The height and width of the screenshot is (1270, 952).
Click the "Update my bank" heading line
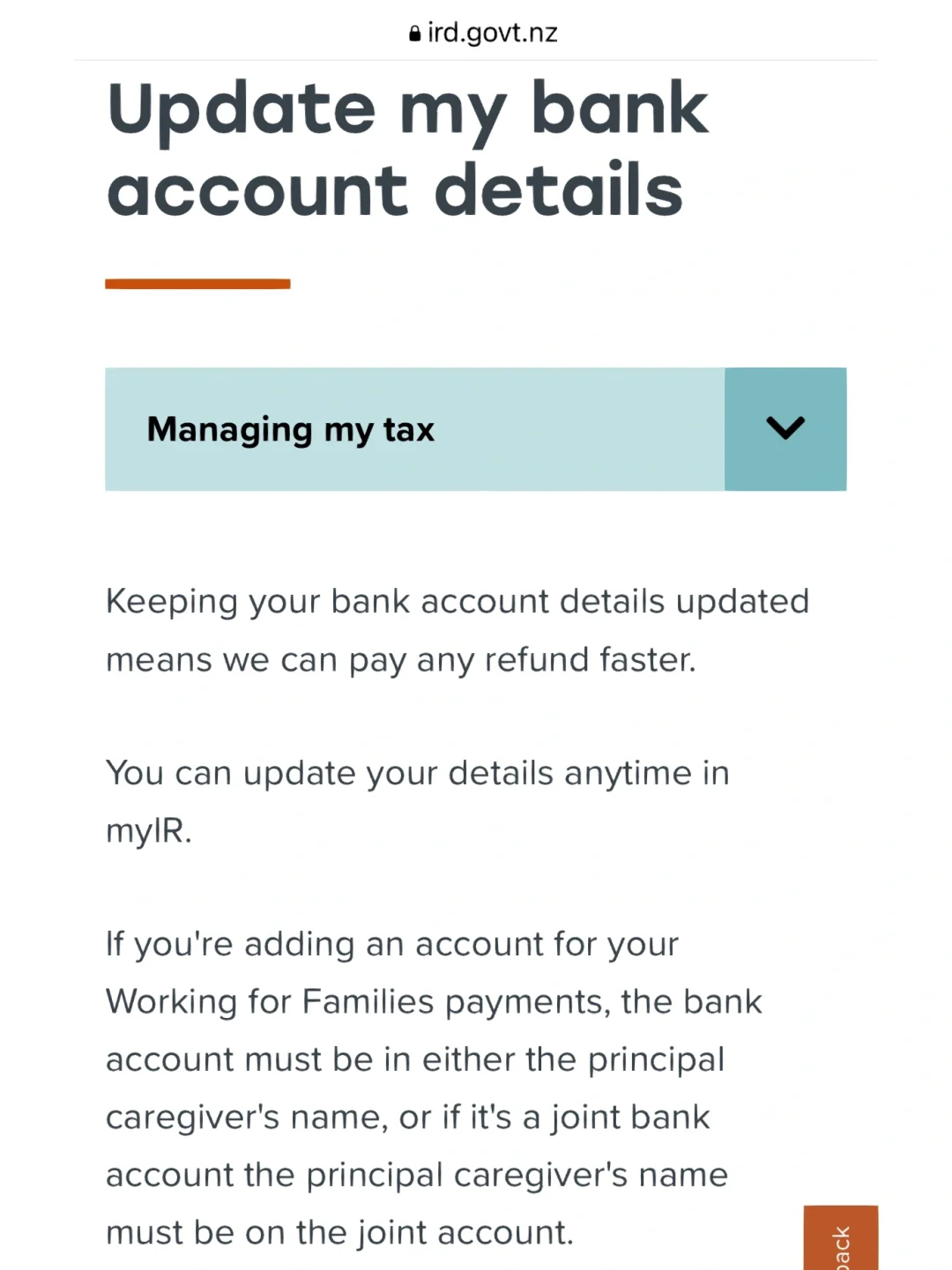(x=407, y=110)
